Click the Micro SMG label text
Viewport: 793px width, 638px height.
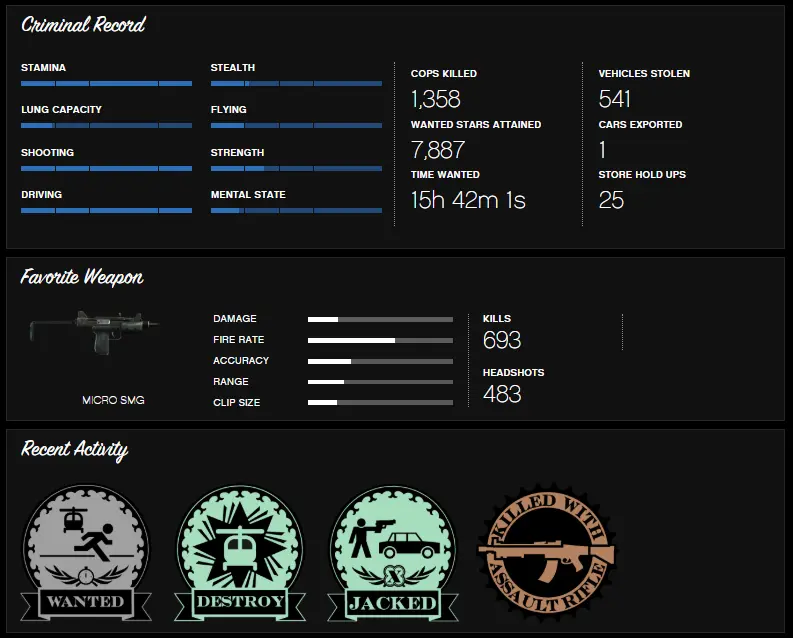113,400
